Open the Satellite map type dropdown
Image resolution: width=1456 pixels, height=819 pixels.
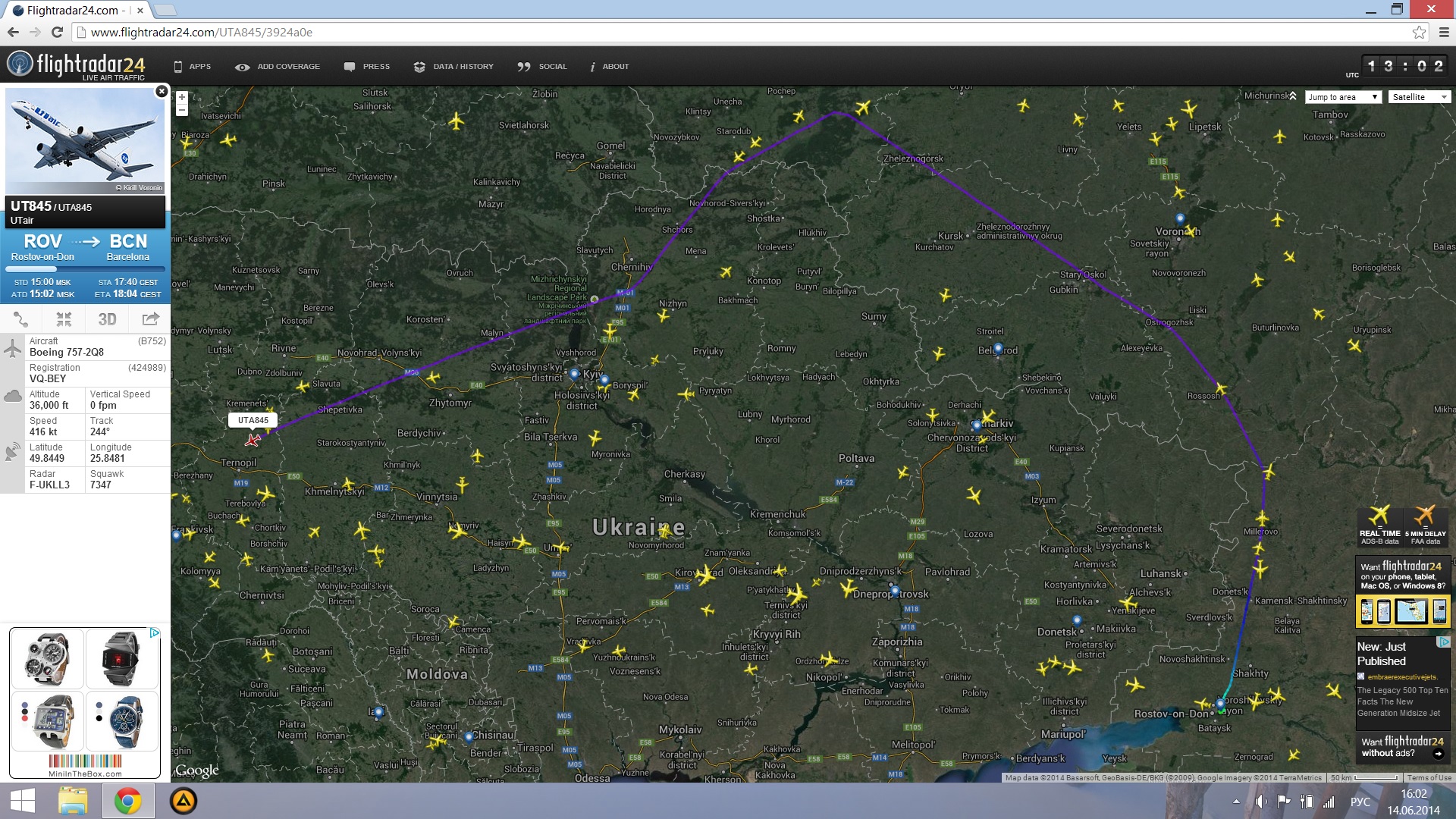[1419, 97]
